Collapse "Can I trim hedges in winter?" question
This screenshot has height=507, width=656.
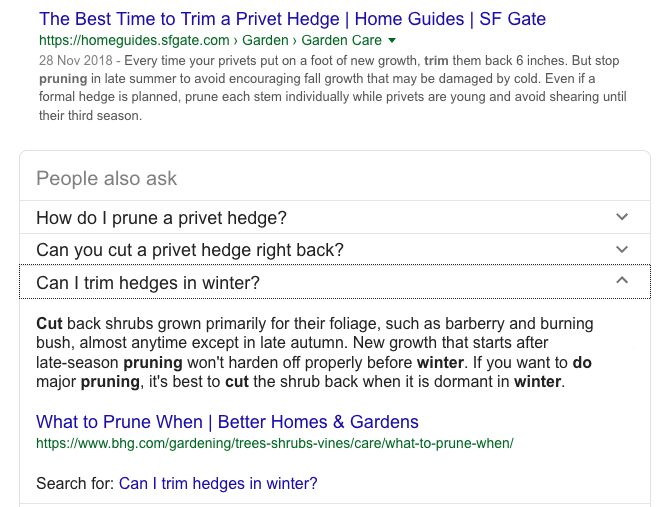tap(148, 283)
